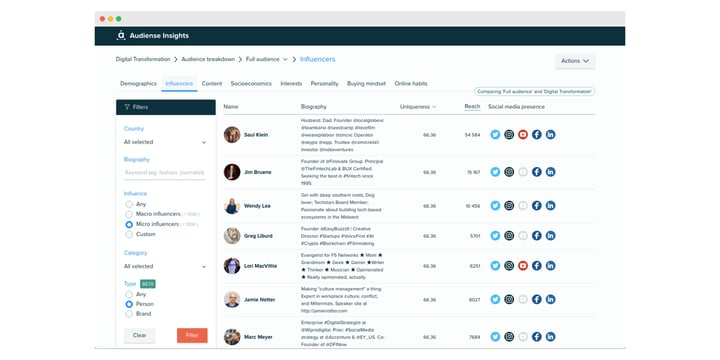
Task: Open Jamie Notter's Facebook icon
Action: (536, 299)
